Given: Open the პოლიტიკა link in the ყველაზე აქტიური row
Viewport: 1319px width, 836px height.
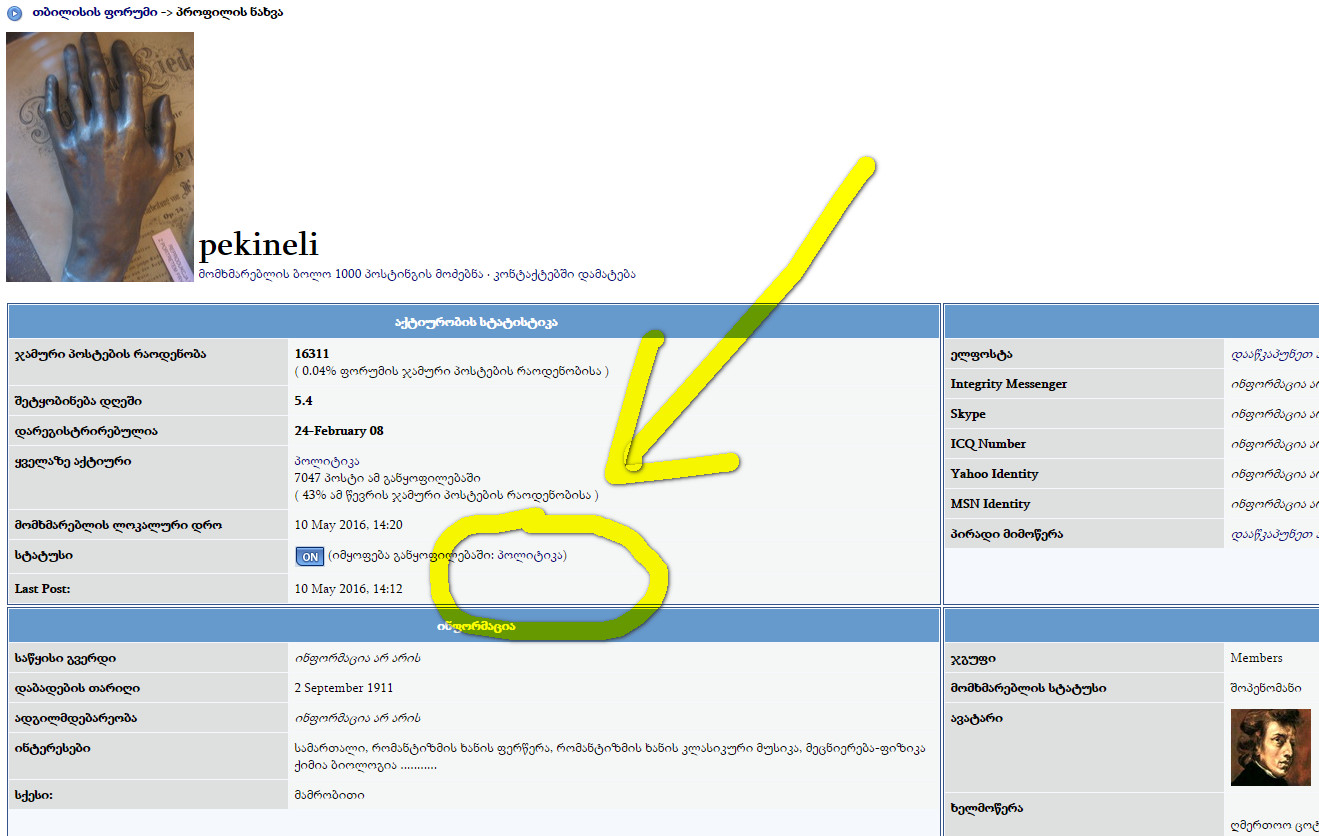Looking at the screenshot, I should pos(327,461).
